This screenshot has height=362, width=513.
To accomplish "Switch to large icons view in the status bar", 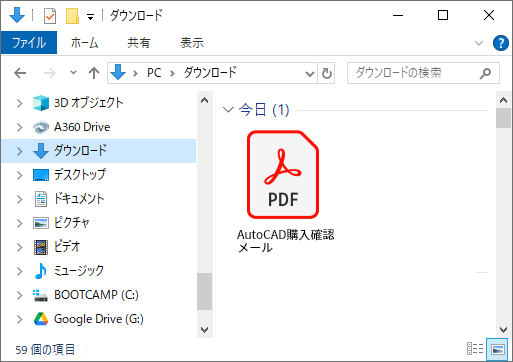I will click(497, 349).
